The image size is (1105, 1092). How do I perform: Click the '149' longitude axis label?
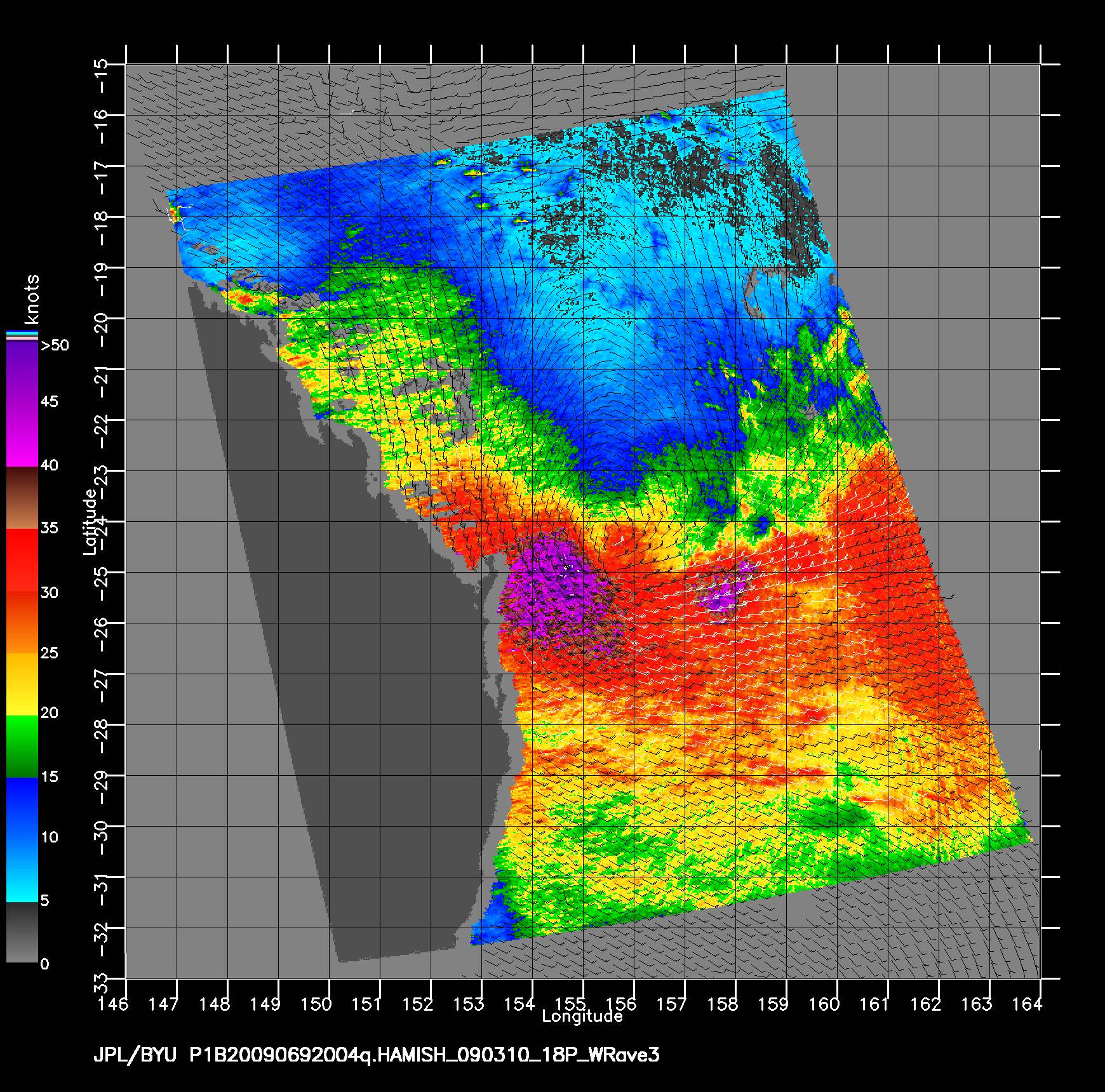tap(265, 1004)
